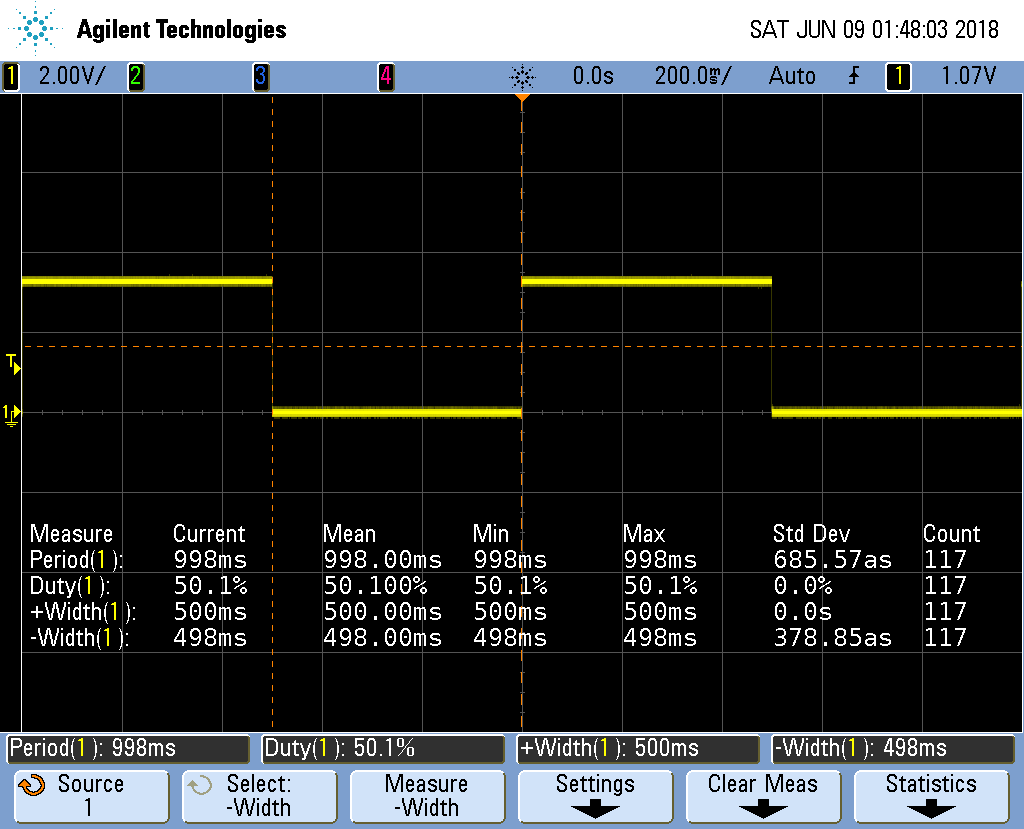Click the Measure -Width softkey button
Viewport: 1024px width, 829px height.
tap(427, 796)
